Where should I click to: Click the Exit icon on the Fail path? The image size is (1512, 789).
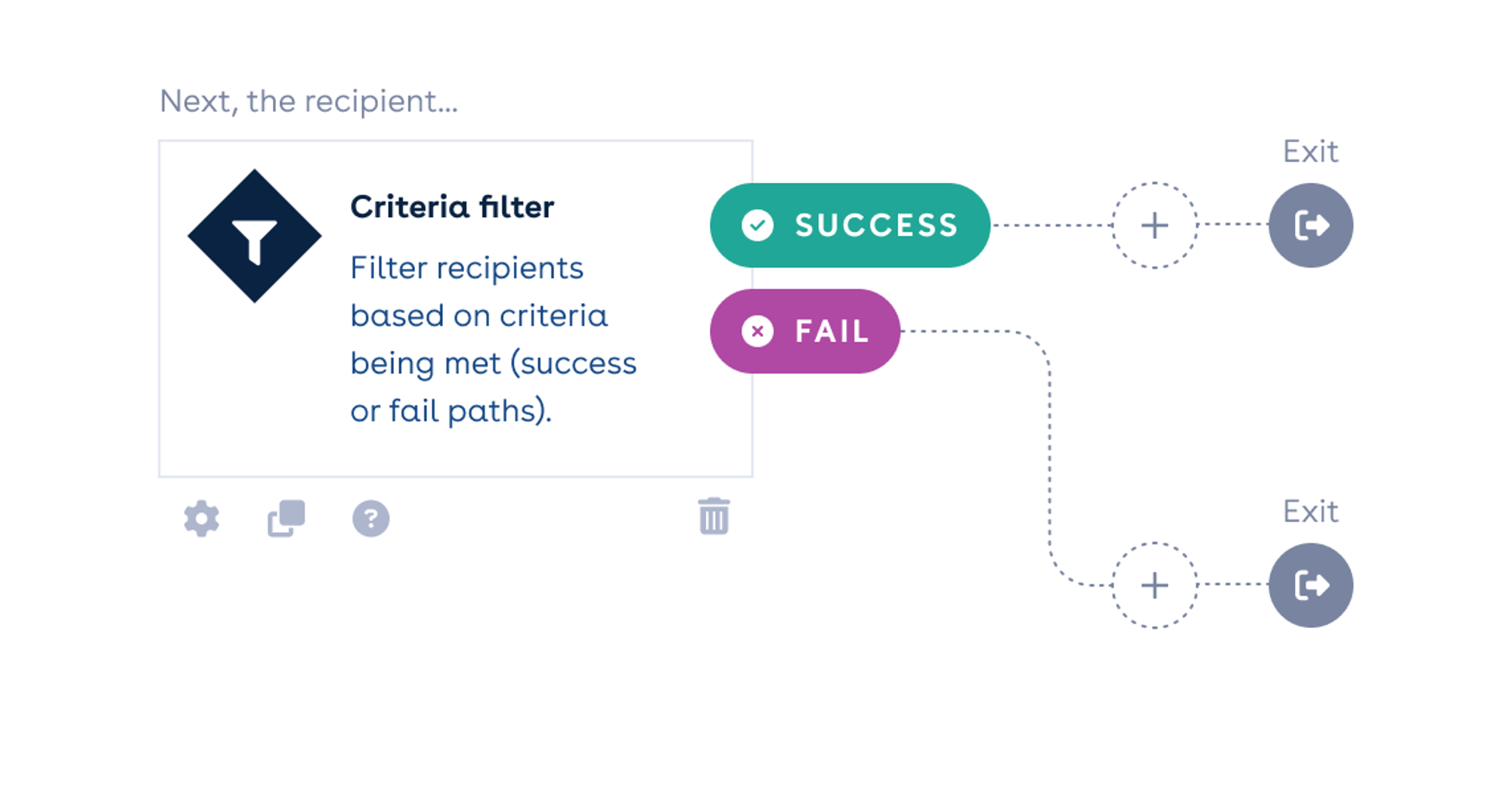click(1311, 584)
